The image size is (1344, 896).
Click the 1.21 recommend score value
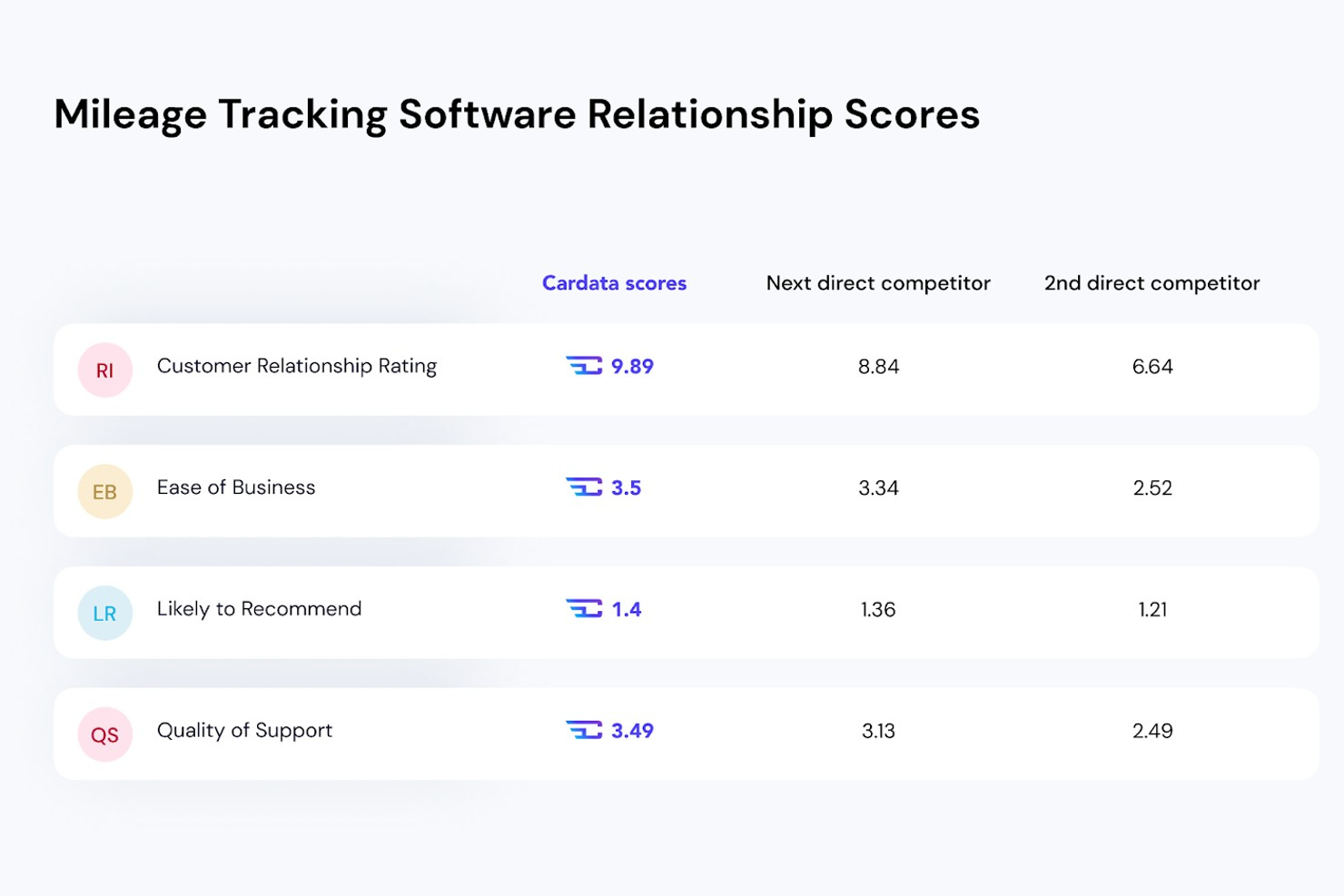click(x=1152, y=609)
